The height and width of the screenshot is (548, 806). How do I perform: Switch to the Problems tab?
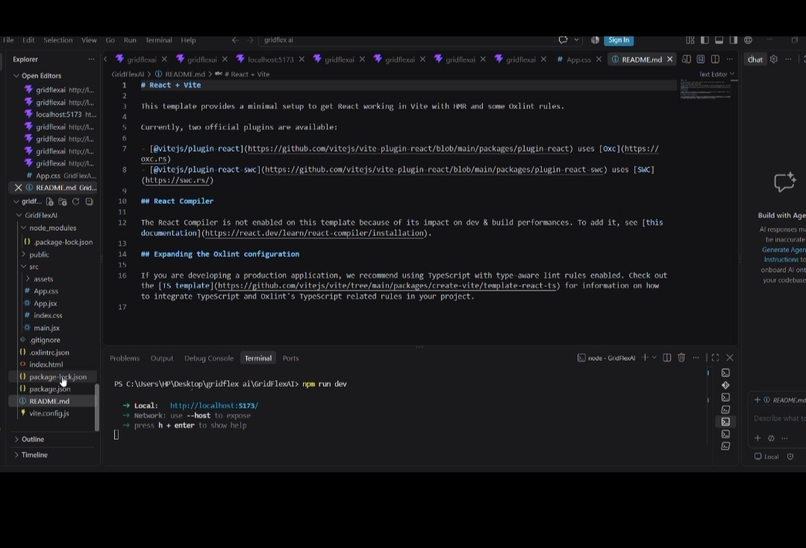124,358
